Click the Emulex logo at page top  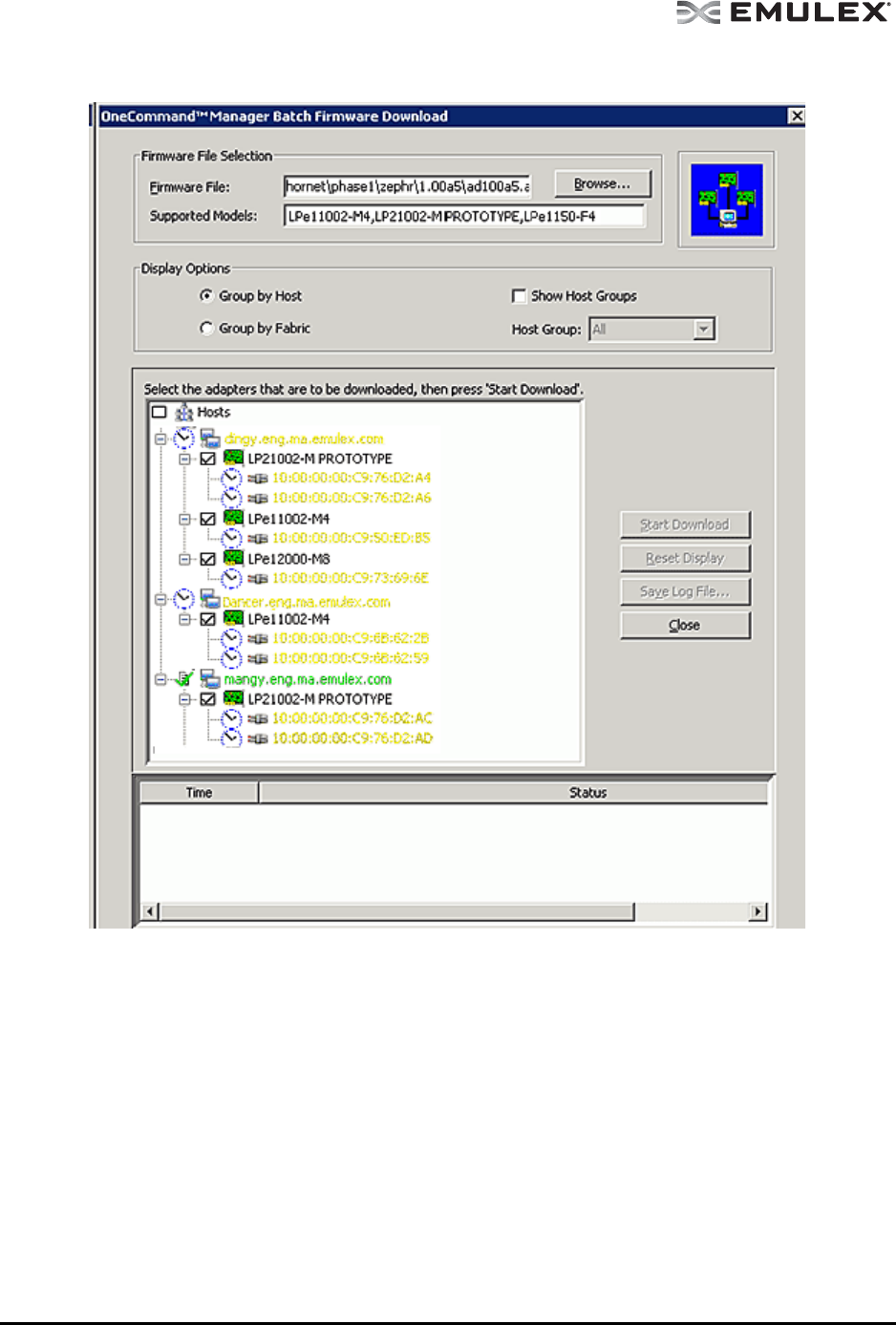(783, 11)
